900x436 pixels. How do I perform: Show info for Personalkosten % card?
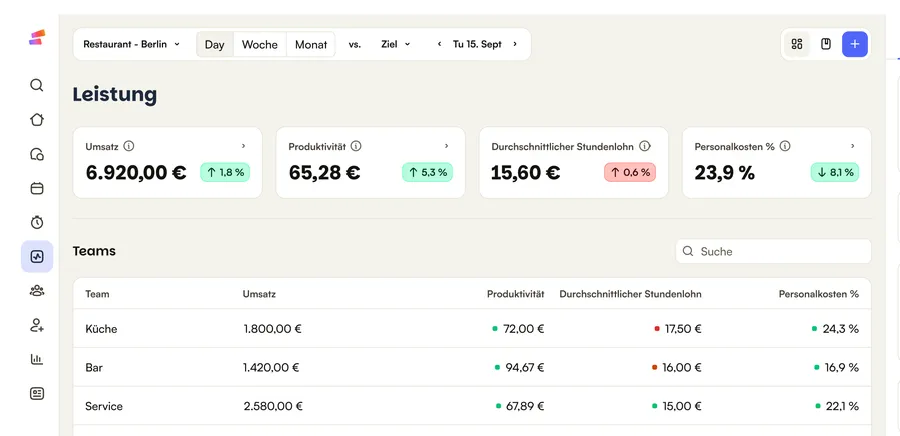click(785, 146)
